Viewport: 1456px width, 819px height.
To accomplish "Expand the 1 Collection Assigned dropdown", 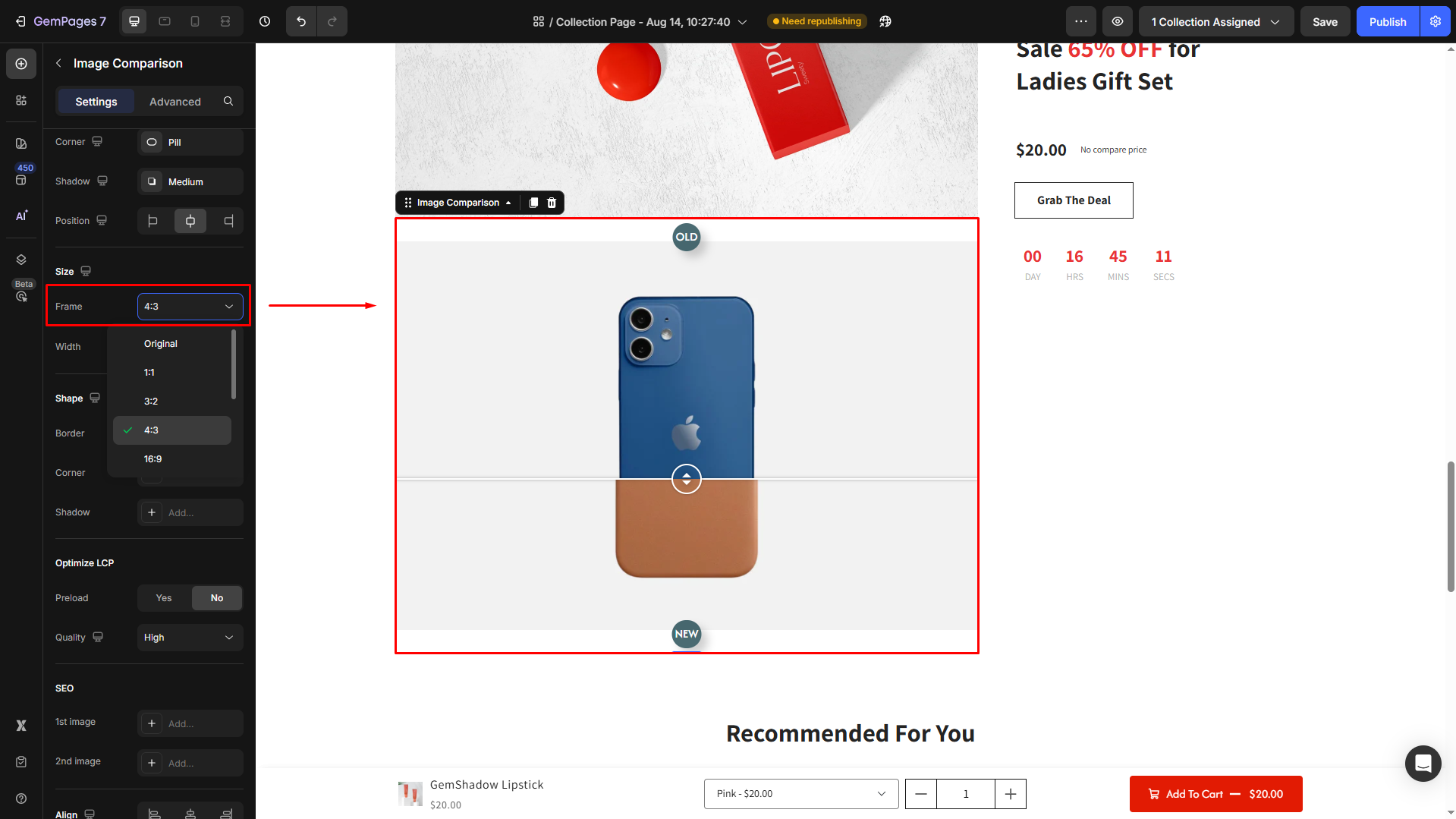I will coord(1215,21).
